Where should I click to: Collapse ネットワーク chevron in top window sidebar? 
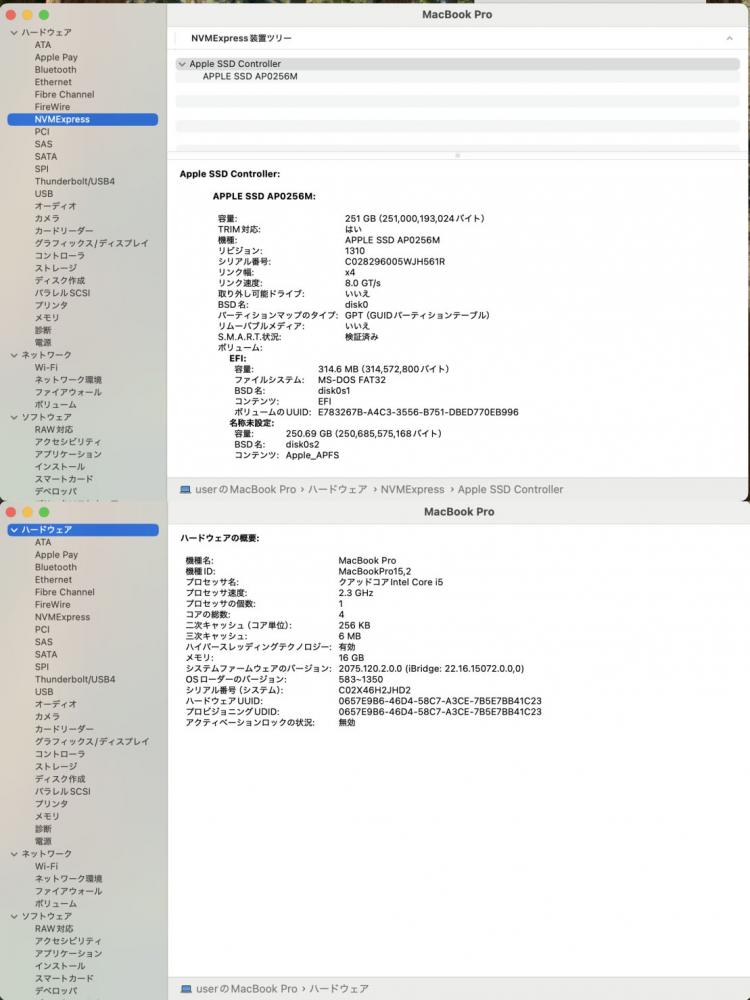tap(14, 355)
